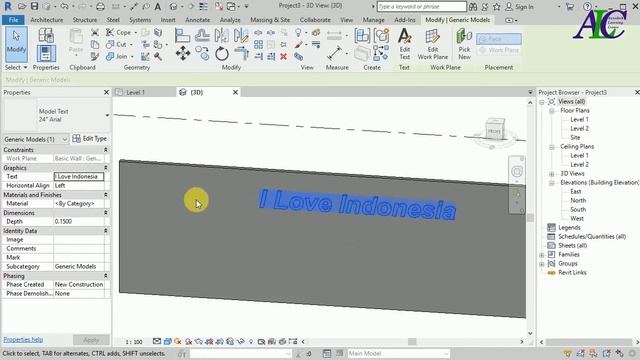Switch to the Level 1 view tab
Screen dimensions: 640x360
(x=135, y=92)
